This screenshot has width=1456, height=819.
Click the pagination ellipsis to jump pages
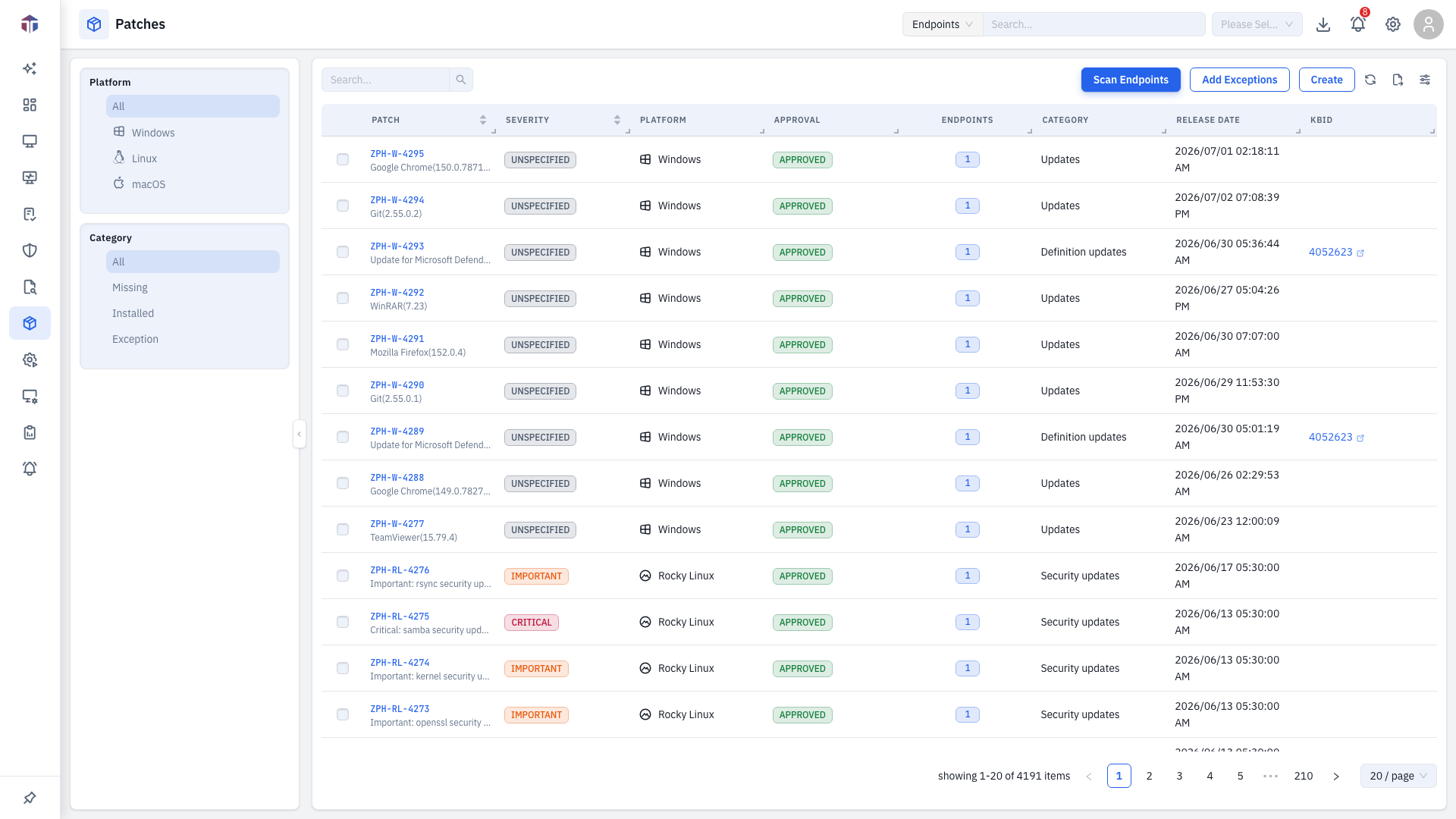point(1271,776)
